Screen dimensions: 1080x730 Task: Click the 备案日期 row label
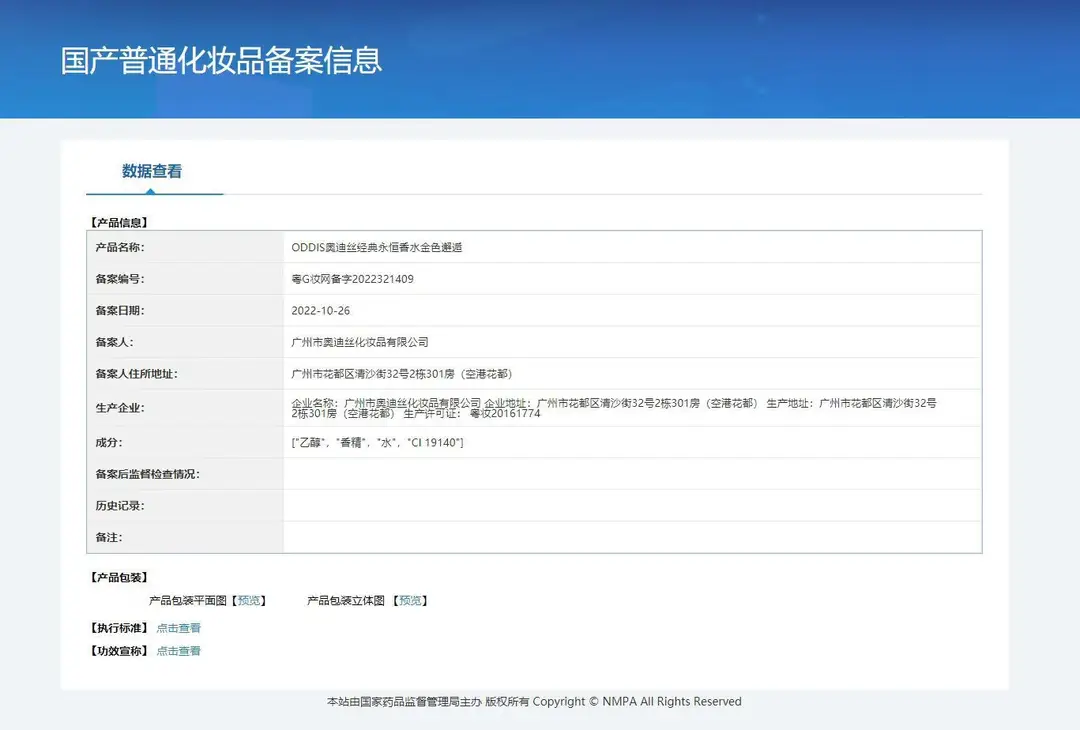click(x=120, y=311)
